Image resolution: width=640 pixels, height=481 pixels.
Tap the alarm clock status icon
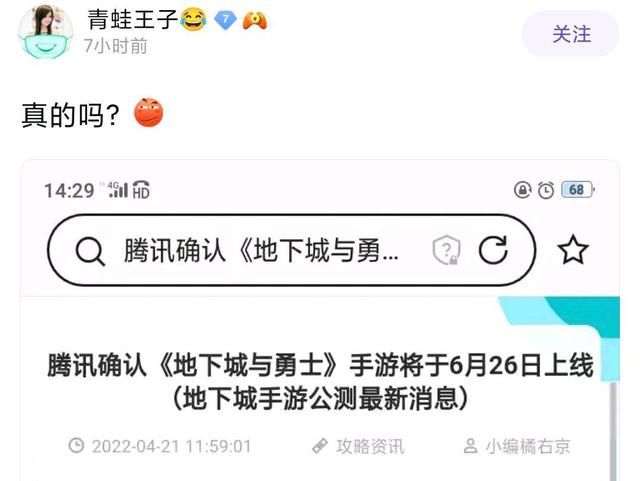(x=546, y=190)
